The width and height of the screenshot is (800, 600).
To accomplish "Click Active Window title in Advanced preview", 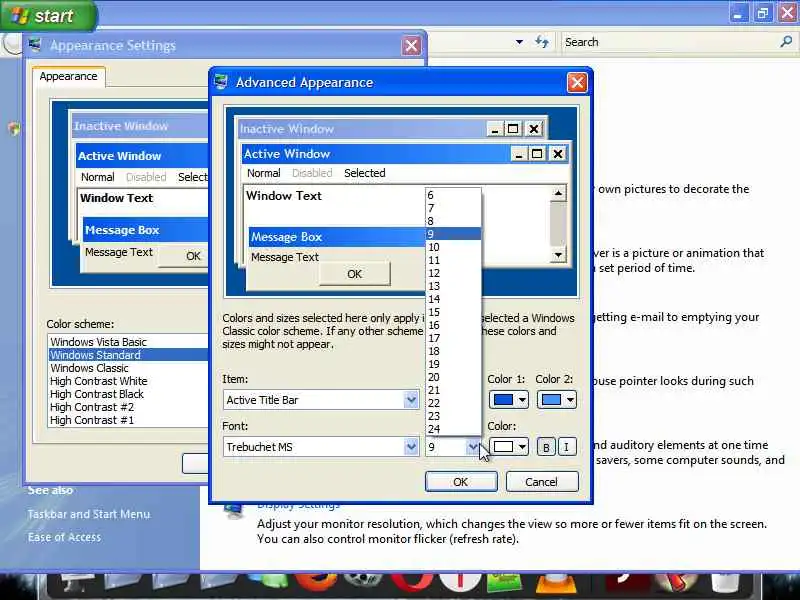I will click(287, 154).
